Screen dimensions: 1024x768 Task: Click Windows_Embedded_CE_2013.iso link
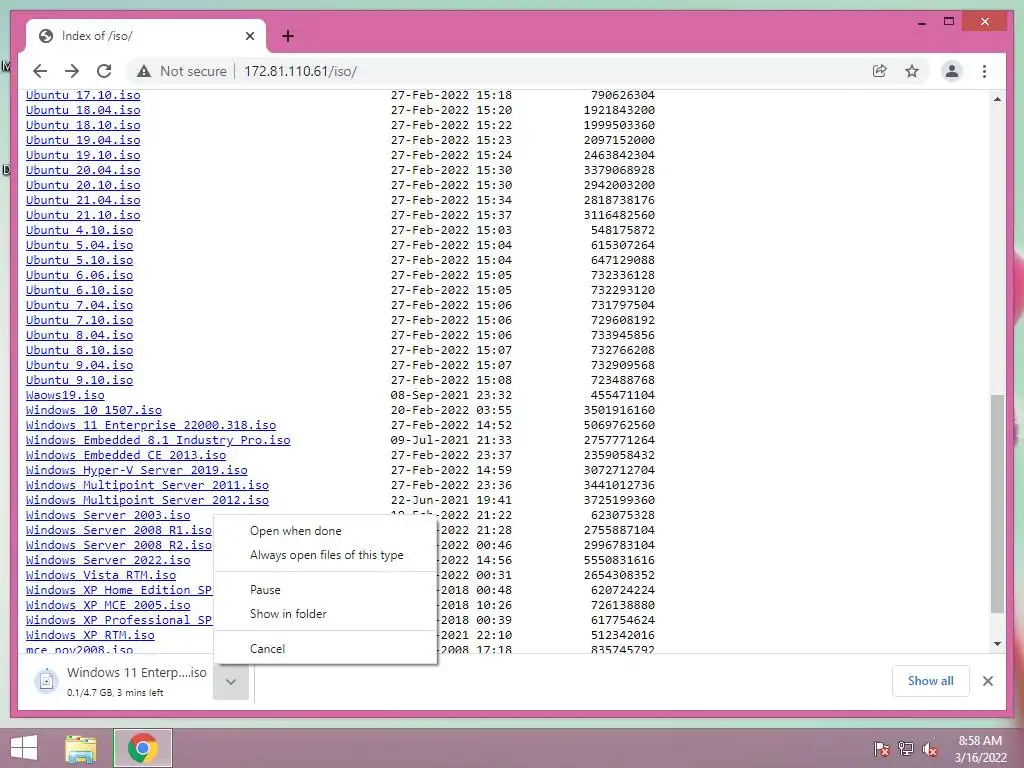tap(125, 455)
